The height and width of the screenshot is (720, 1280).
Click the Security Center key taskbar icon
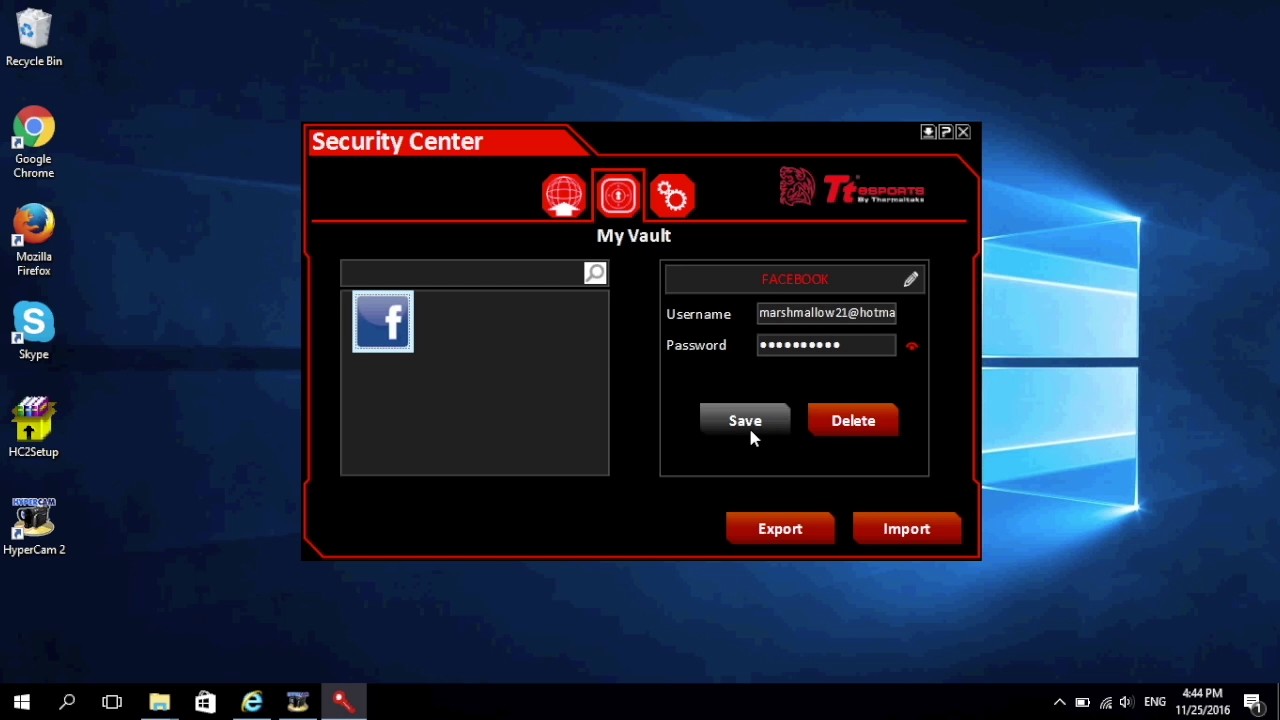[343, 702]
